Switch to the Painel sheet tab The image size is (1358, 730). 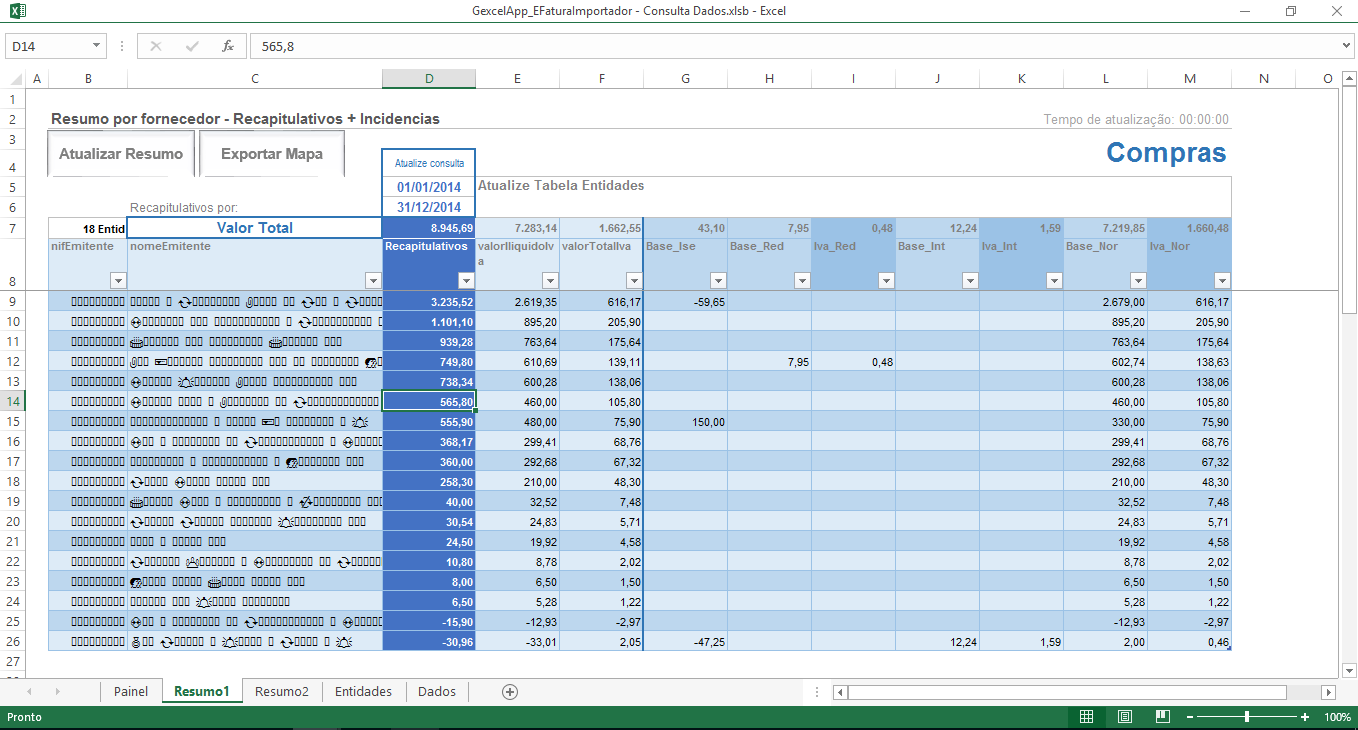tap(131, 691)
